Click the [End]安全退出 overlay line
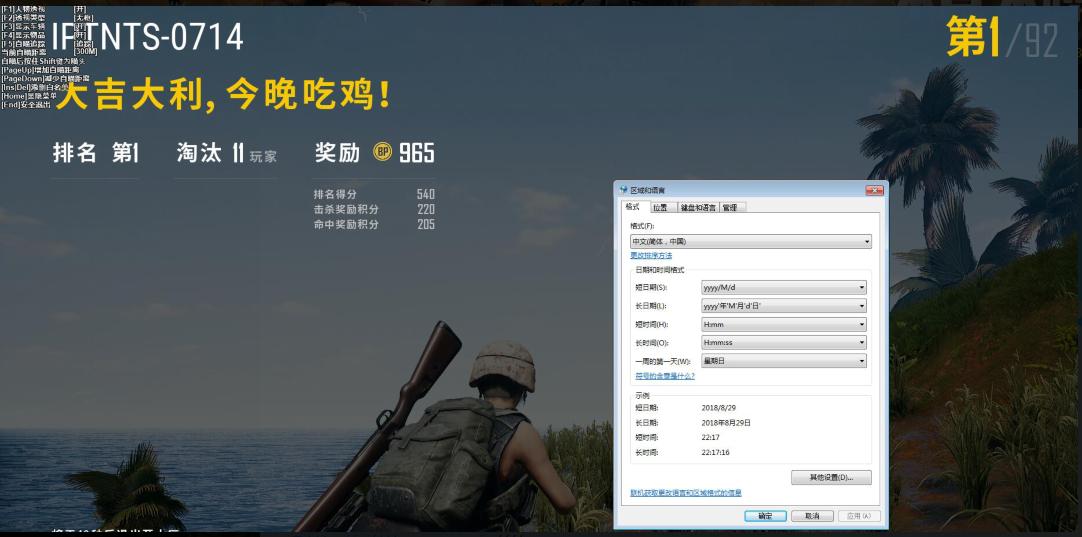The width and height of the screenshot is (1082, 537). (26, 105)
